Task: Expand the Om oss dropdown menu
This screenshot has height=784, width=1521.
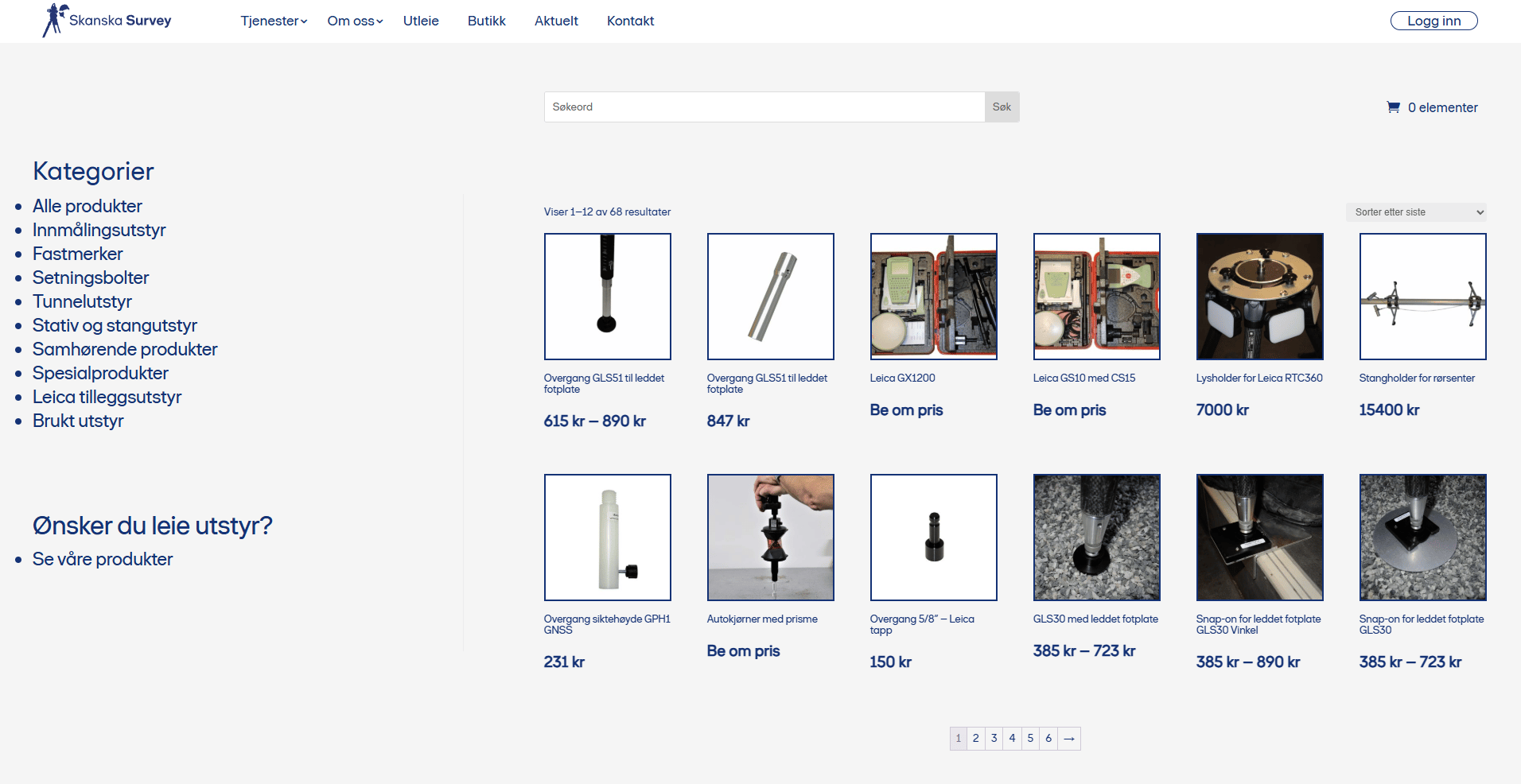Action: [355, 21]
